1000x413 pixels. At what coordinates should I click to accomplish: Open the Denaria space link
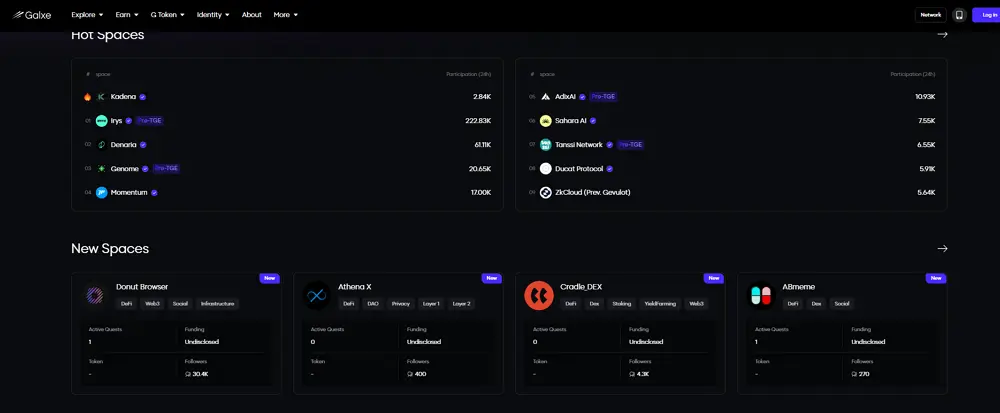124,145
